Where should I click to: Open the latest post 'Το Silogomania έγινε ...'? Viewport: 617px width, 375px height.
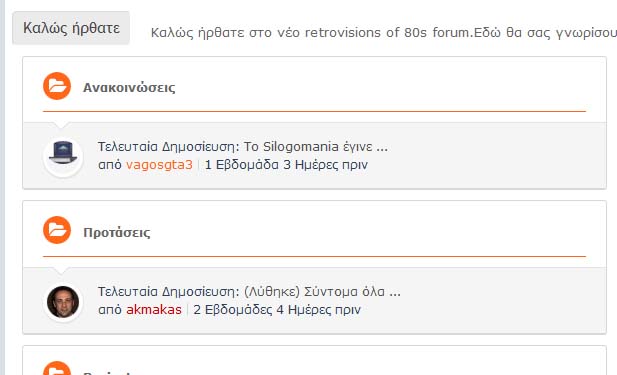(316, 146)
